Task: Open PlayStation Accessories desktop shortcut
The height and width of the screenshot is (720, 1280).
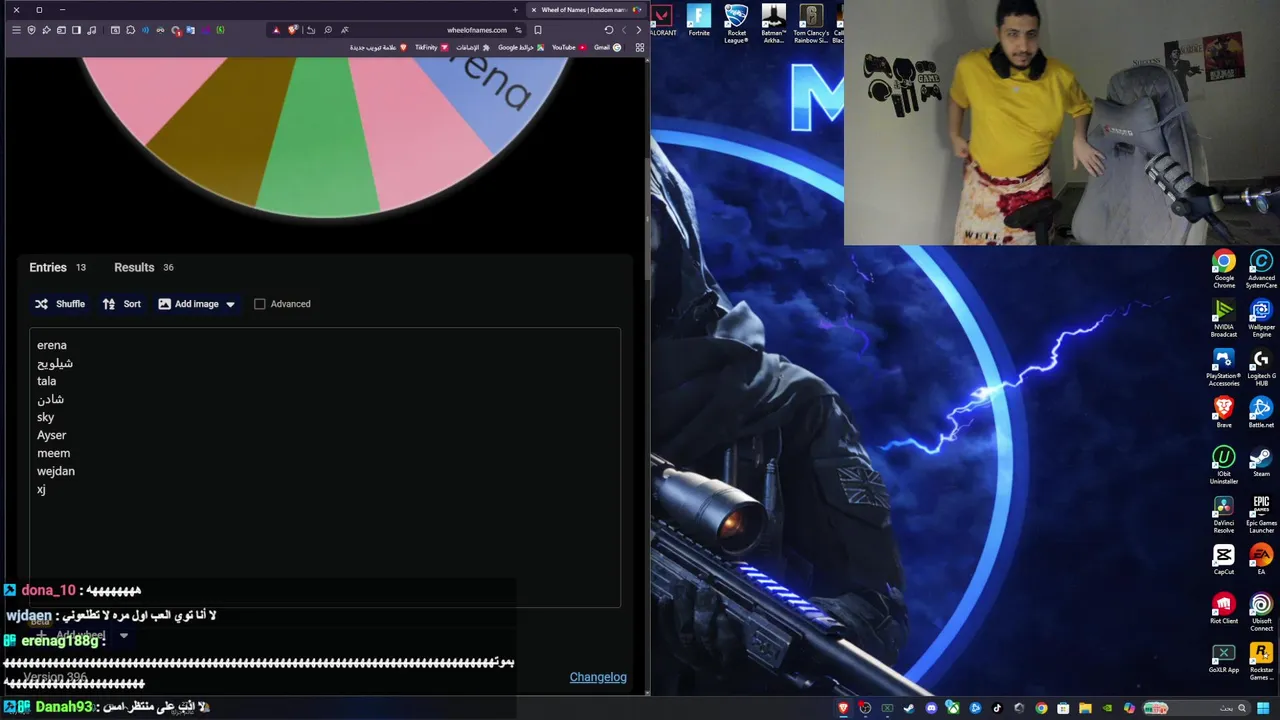Action: (x=1224, y=367)
